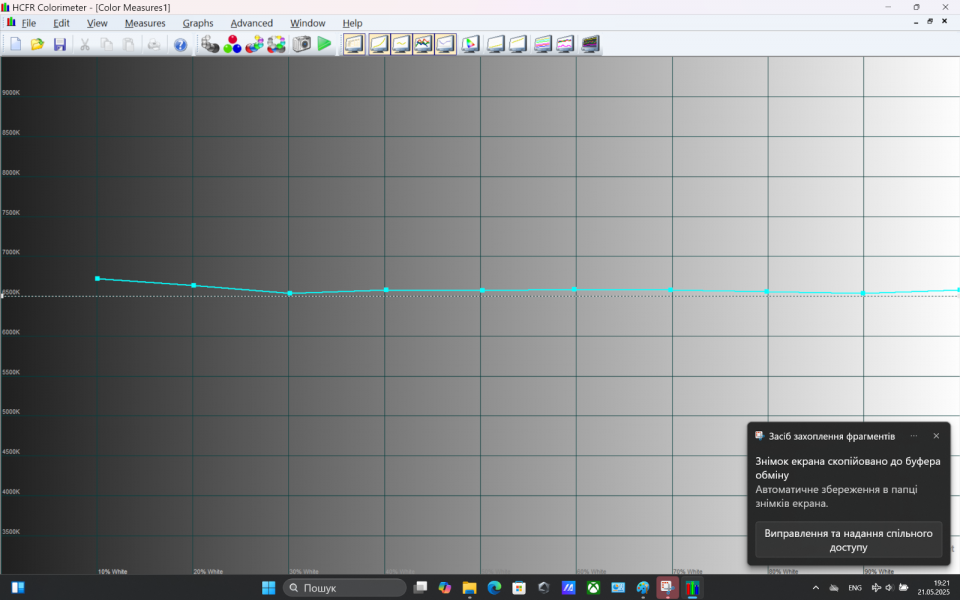Open Xbox app from the taskbar
Screen dimensions: 960x600
tap(593, 588)
